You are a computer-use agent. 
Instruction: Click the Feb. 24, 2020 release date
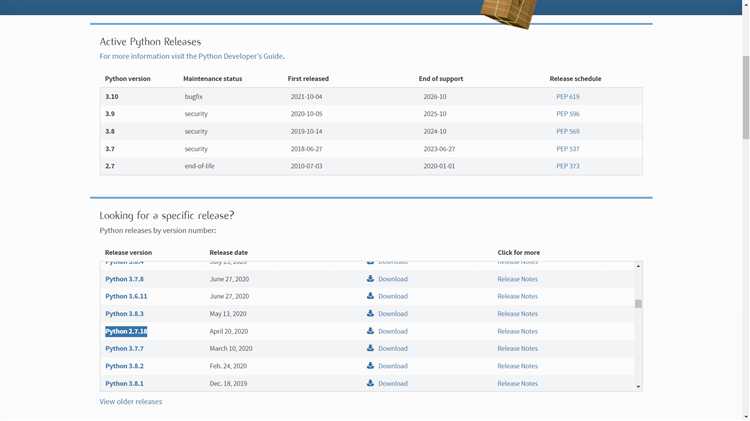(228, 366)
